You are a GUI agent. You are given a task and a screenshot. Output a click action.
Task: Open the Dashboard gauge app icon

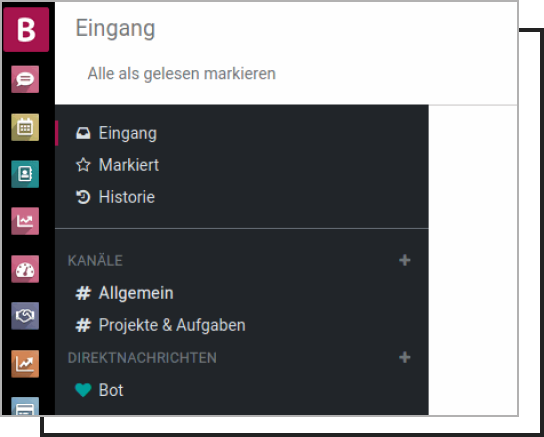pyautogui.click(x=25, y=269)
